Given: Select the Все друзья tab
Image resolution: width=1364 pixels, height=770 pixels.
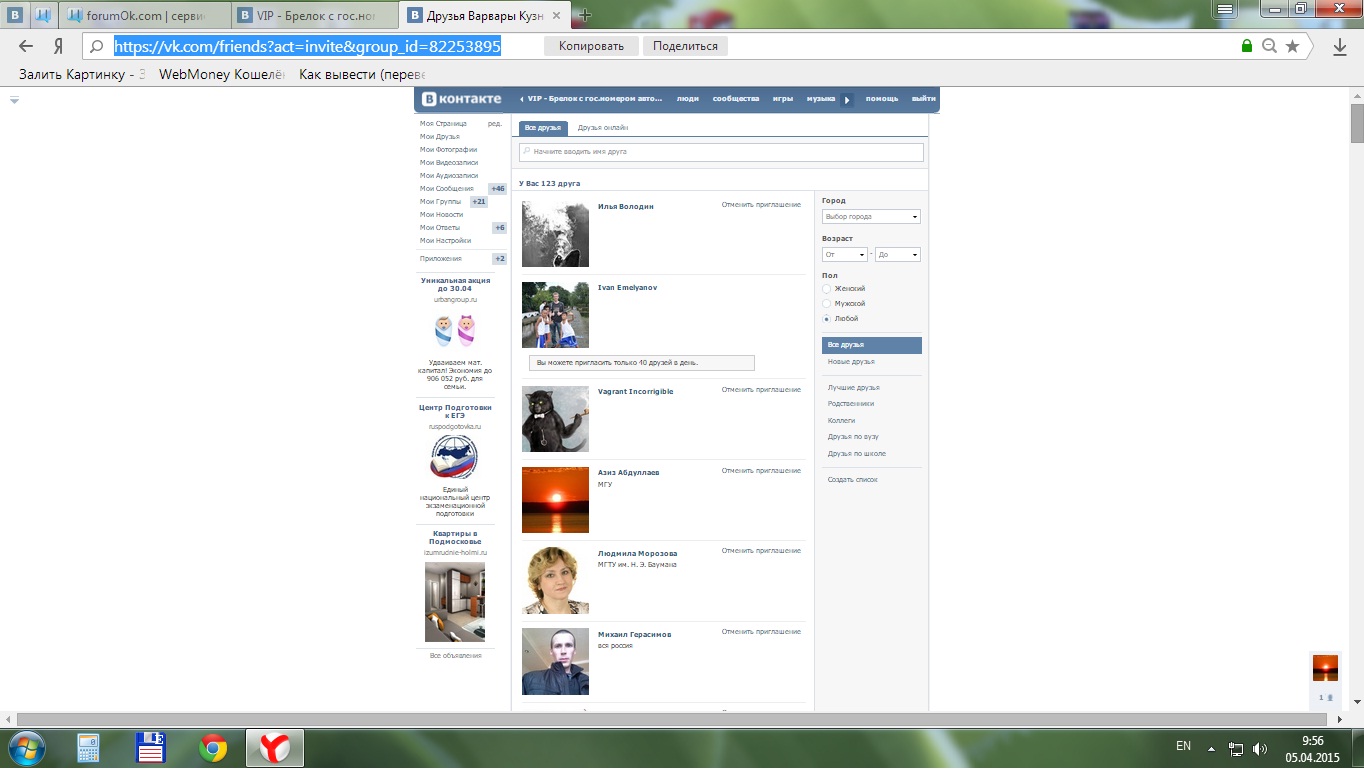Looking at the screenshot, I should point(543,128).
